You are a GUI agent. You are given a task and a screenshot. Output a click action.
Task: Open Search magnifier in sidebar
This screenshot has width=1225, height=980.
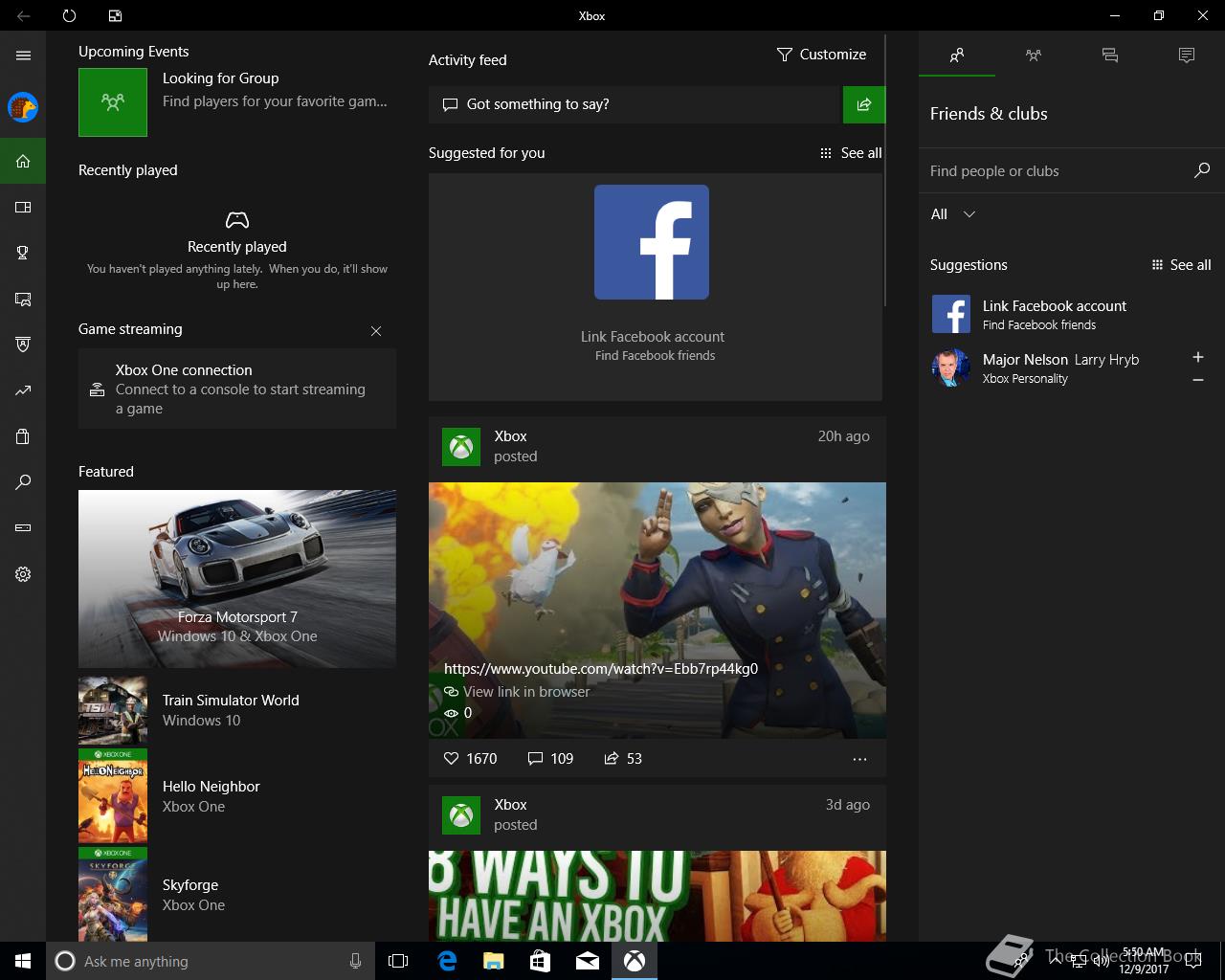23,482
